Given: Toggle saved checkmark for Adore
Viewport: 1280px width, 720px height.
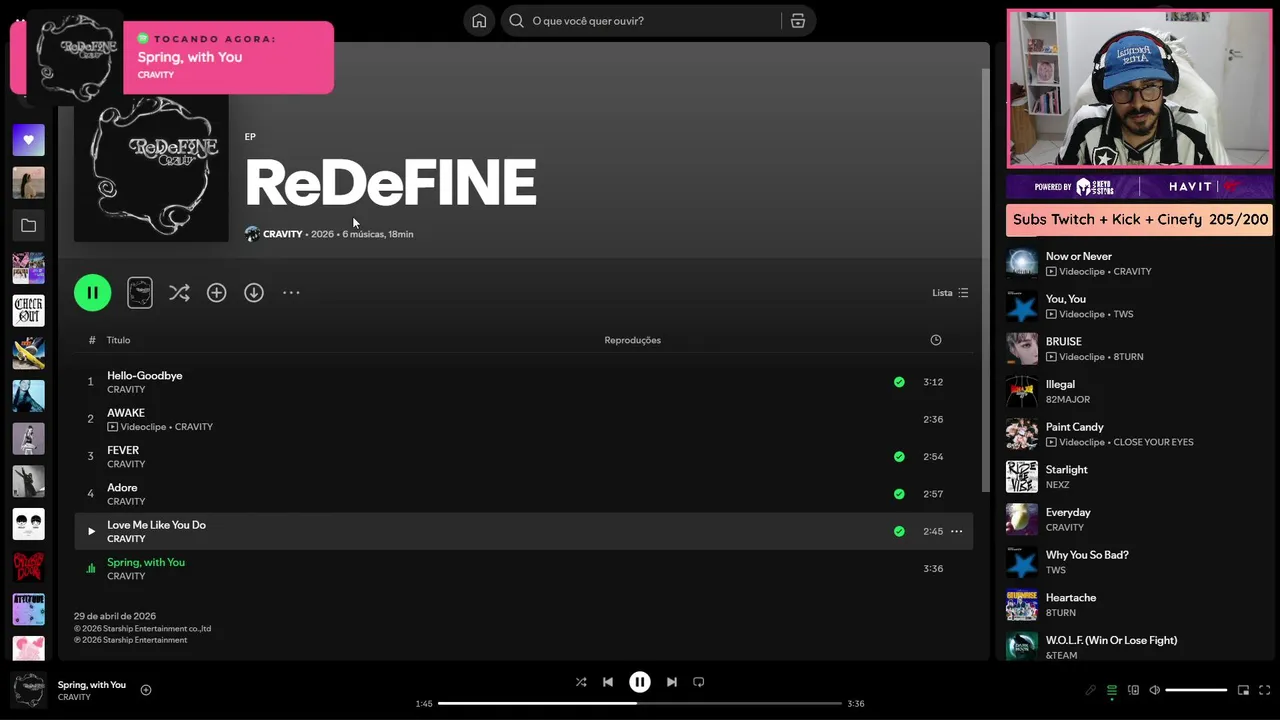Looking at the screenshot, I should click(x=899, y=494).
